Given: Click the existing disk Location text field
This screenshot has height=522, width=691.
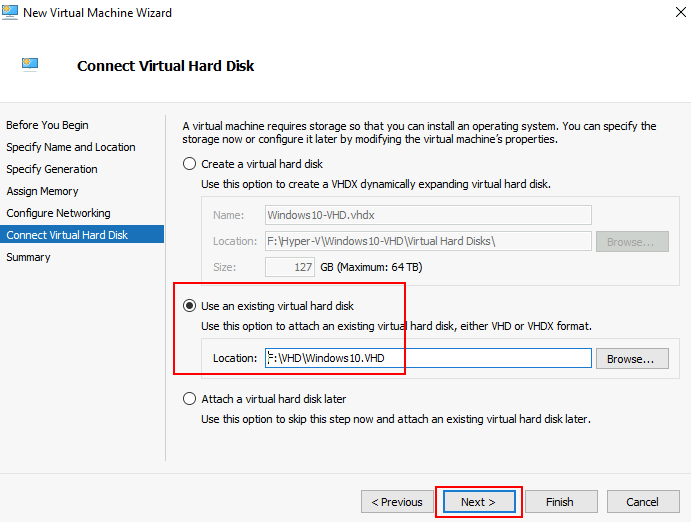Looking at the screenshot, I should pos(428,358).
